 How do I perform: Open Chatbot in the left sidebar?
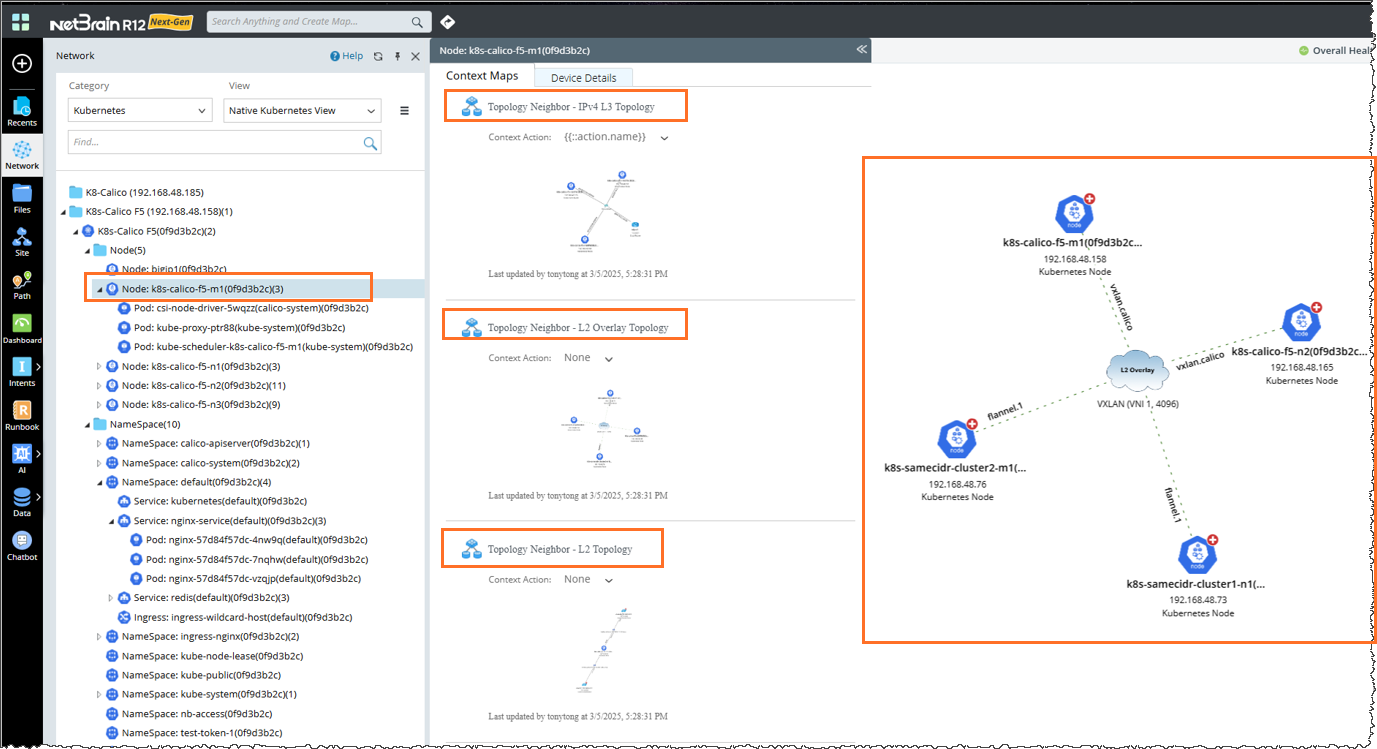(21, 545)
